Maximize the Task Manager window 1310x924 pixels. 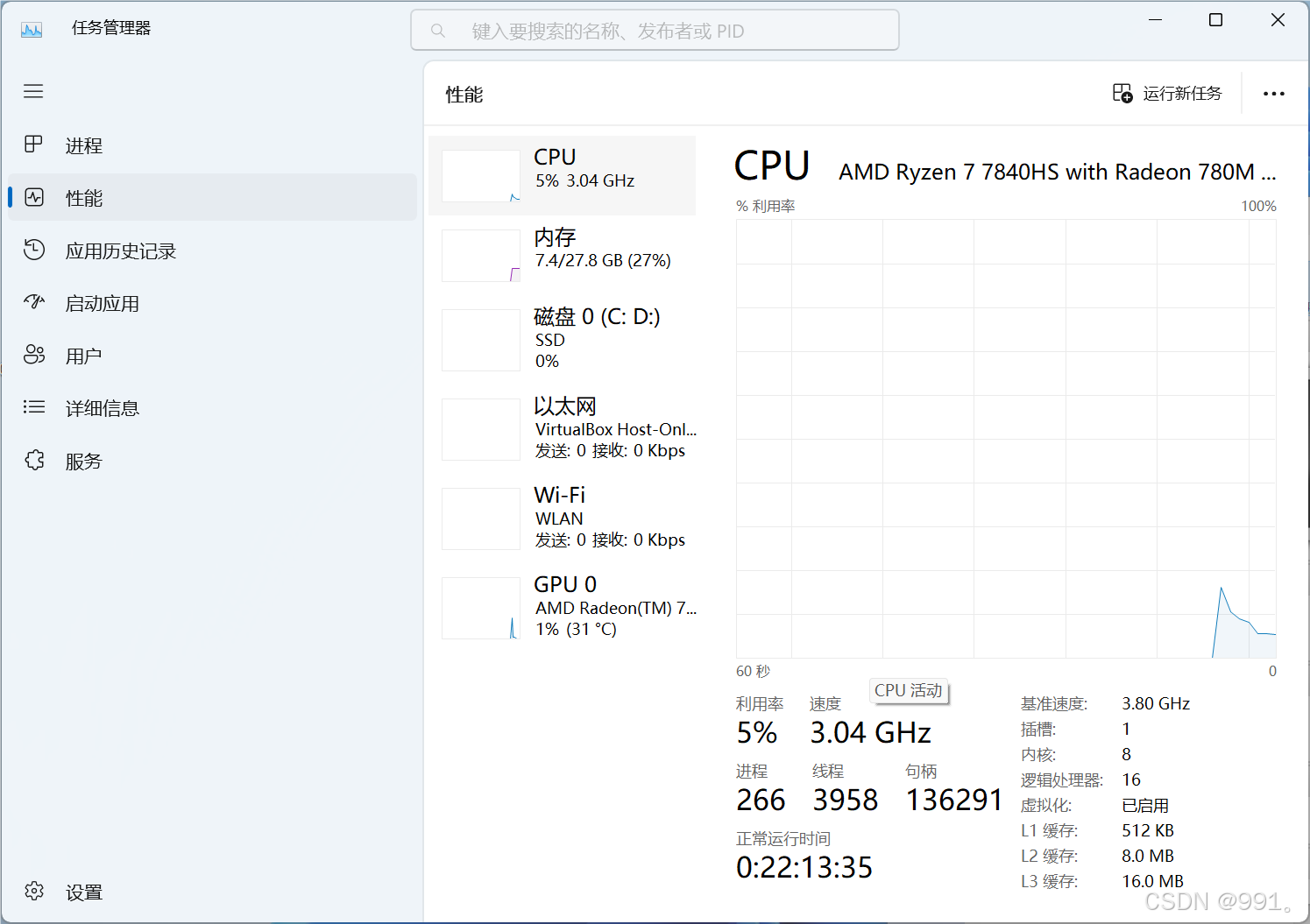[x=1215, y=19]
